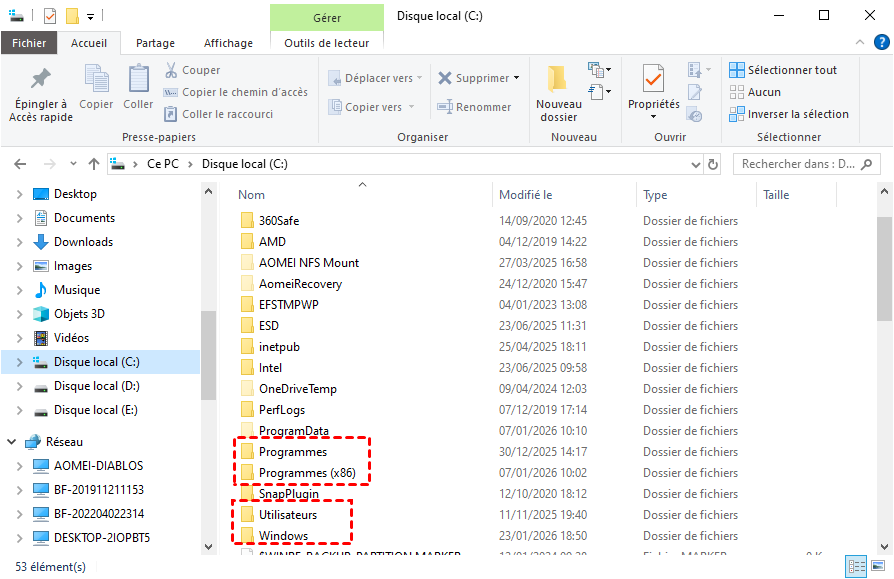Click the Épingler à Accès rapide pin icon
The width and height of the screenshot is (894, 579).
41,80
